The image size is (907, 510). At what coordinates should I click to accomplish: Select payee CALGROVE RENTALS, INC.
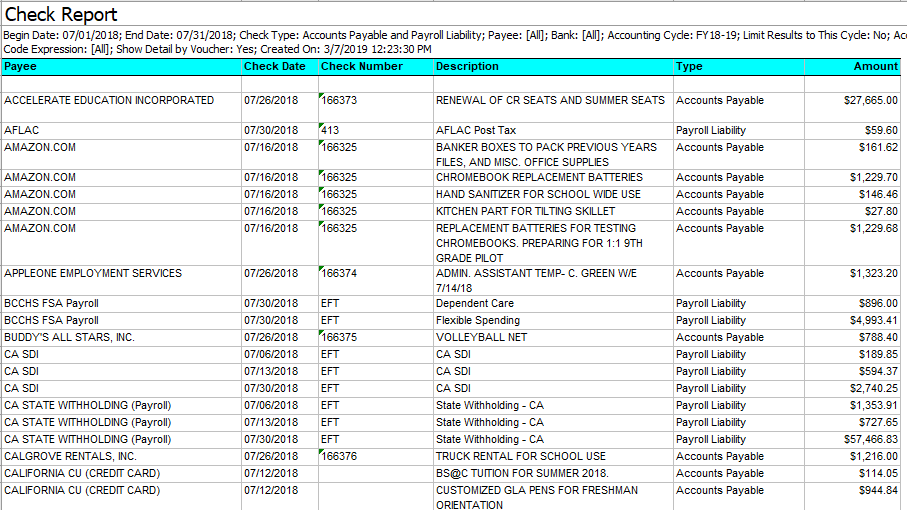point(70,456)
